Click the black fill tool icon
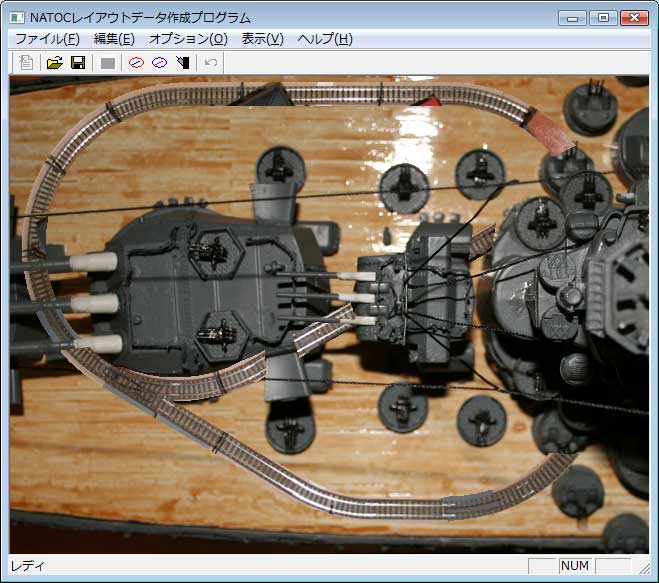 [183, 63]
